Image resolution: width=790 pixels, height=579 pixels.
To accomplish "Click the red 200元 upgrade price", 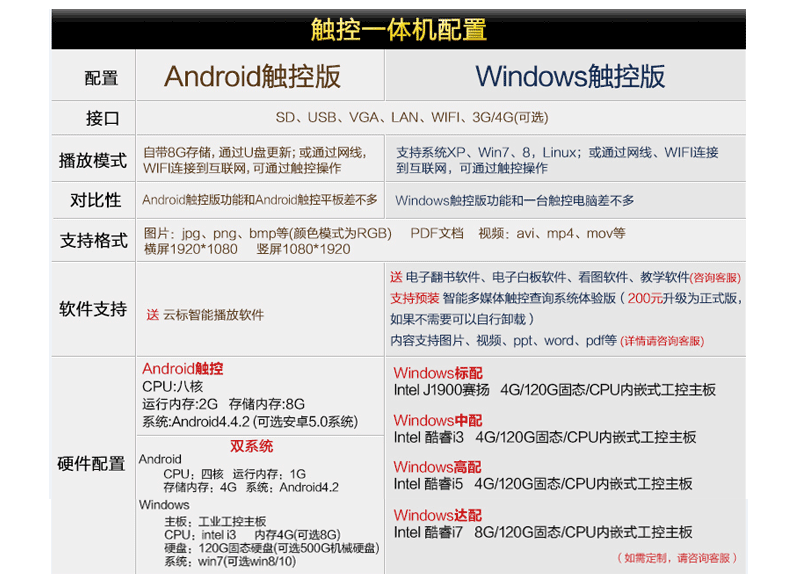I will [643, 298].
